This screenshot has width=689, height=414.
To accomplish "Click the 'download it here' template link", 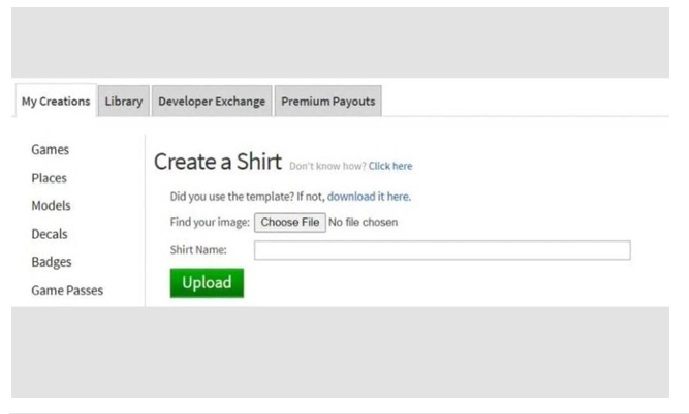I will (x=368, y=197).
